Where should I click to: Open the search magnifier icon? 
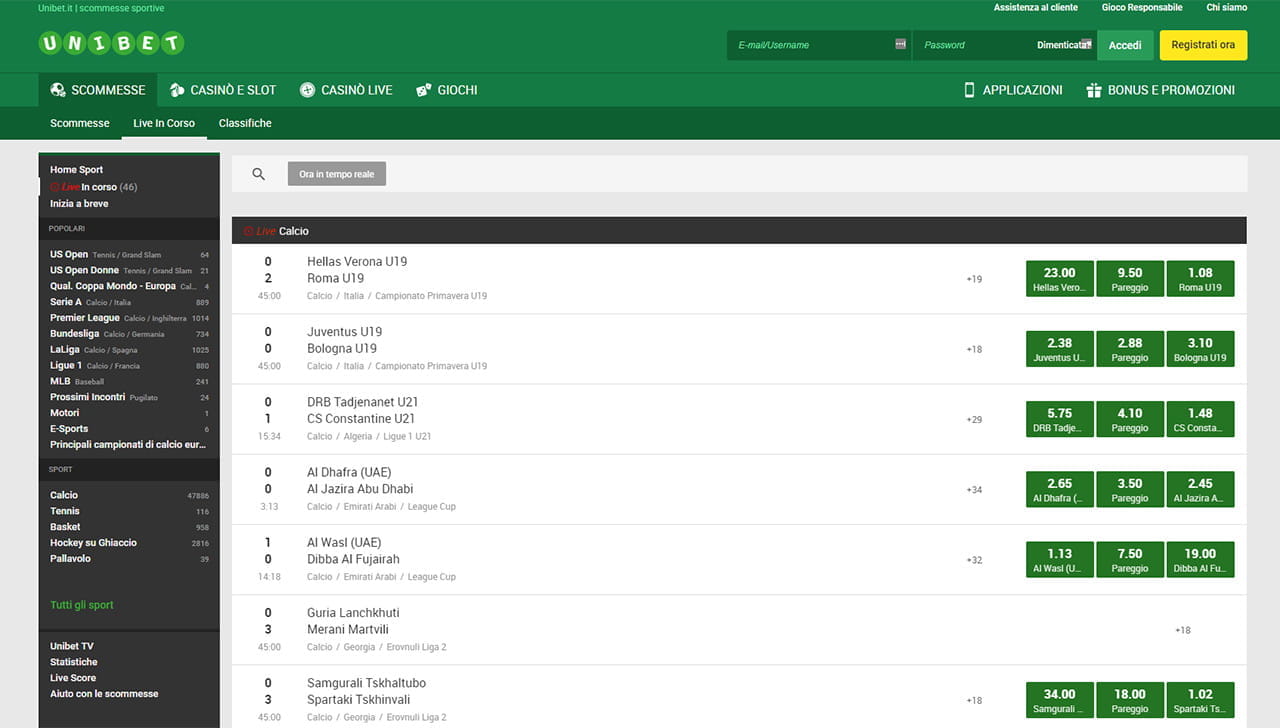[x=259, y=174]
